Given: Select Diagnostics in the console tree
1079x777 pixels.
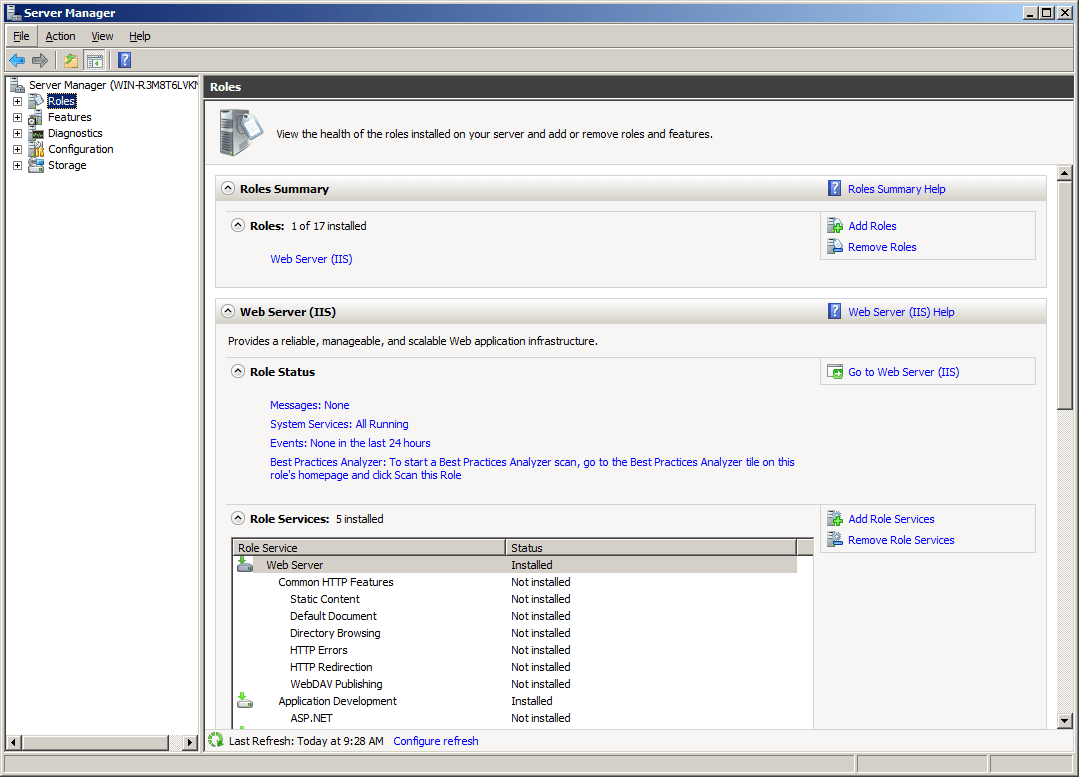Looking at the screenshot, I should click(75, 133).
